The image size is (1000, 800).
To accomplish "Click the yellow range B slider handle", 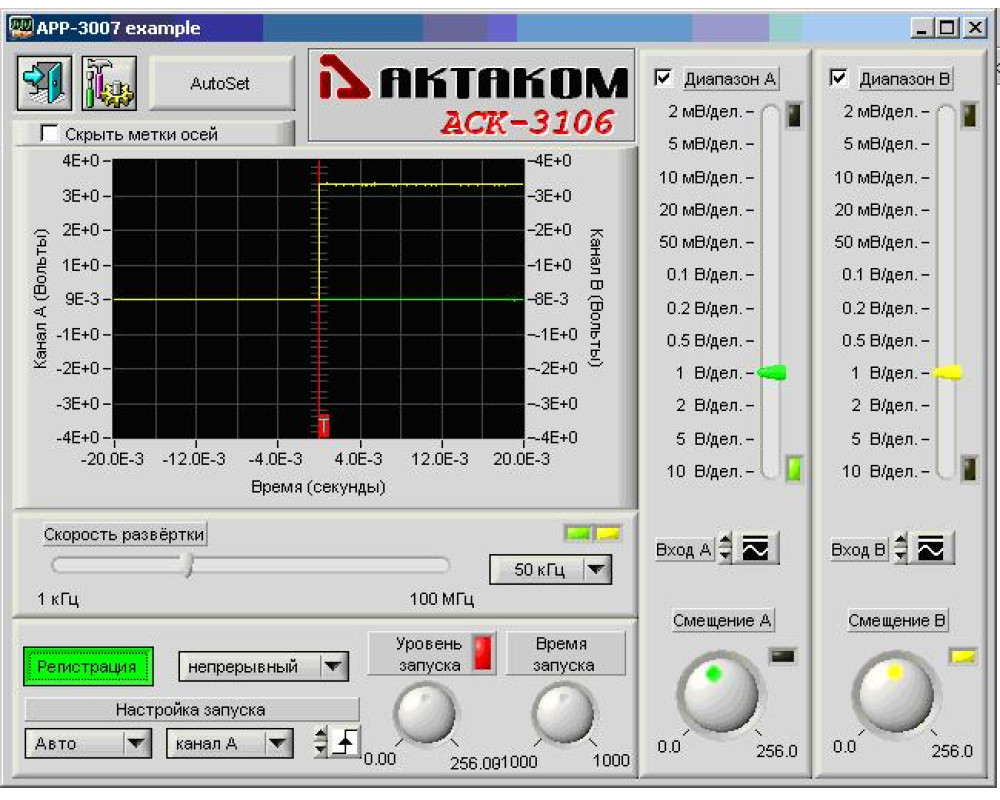I will 947,373.
